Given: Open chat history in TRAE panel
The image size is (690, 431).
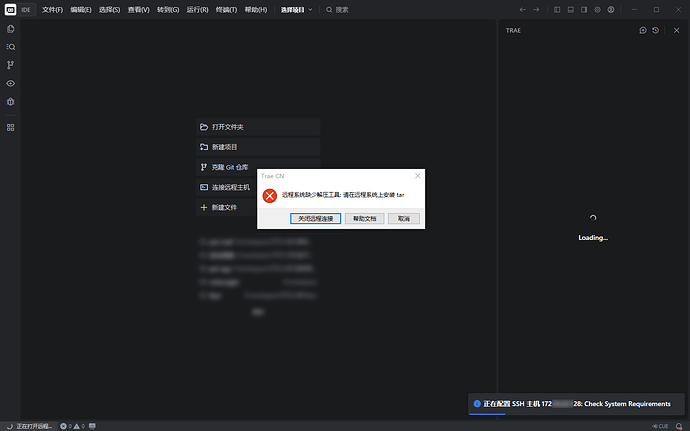Looking at the screenshot, I should [656, 30].
